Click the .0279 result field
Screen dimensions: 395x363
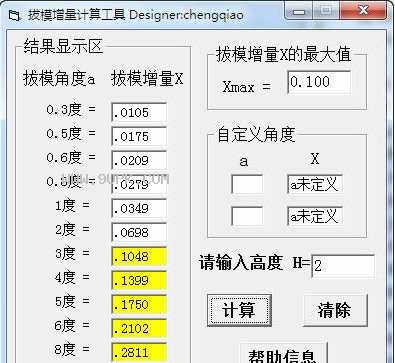click(139, 184)
